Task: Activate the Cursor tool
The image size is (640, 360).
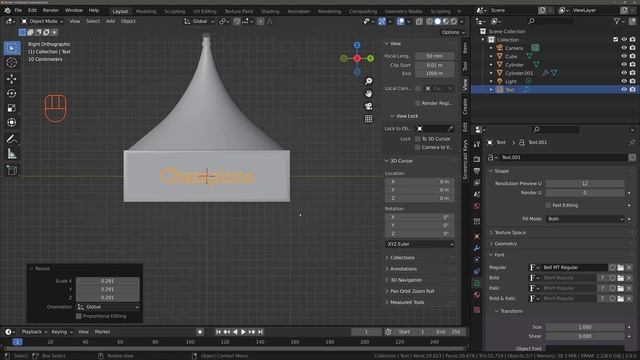Action: point(12,62)
